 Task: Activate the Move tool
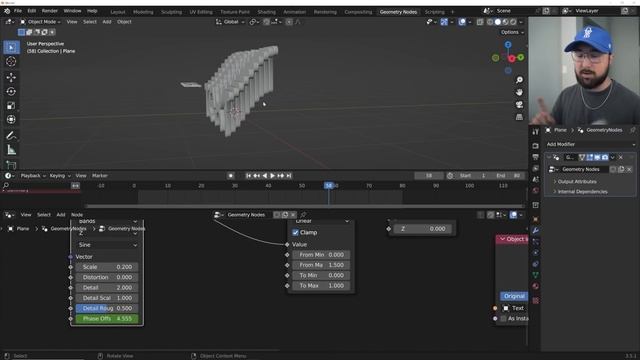coord(11,77)
